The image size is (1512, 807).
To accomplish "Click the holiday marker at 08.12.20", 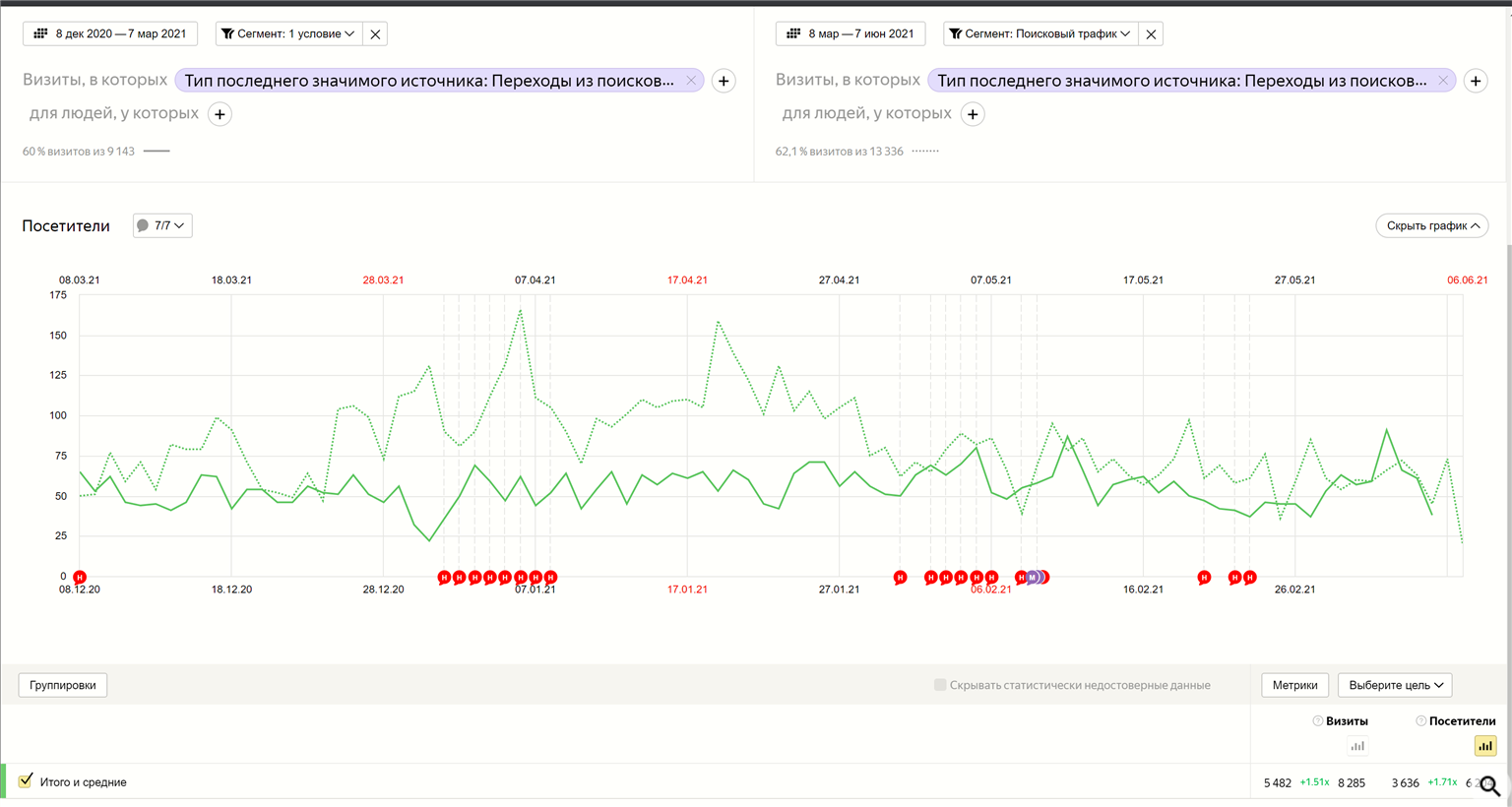I will (80, 578).
